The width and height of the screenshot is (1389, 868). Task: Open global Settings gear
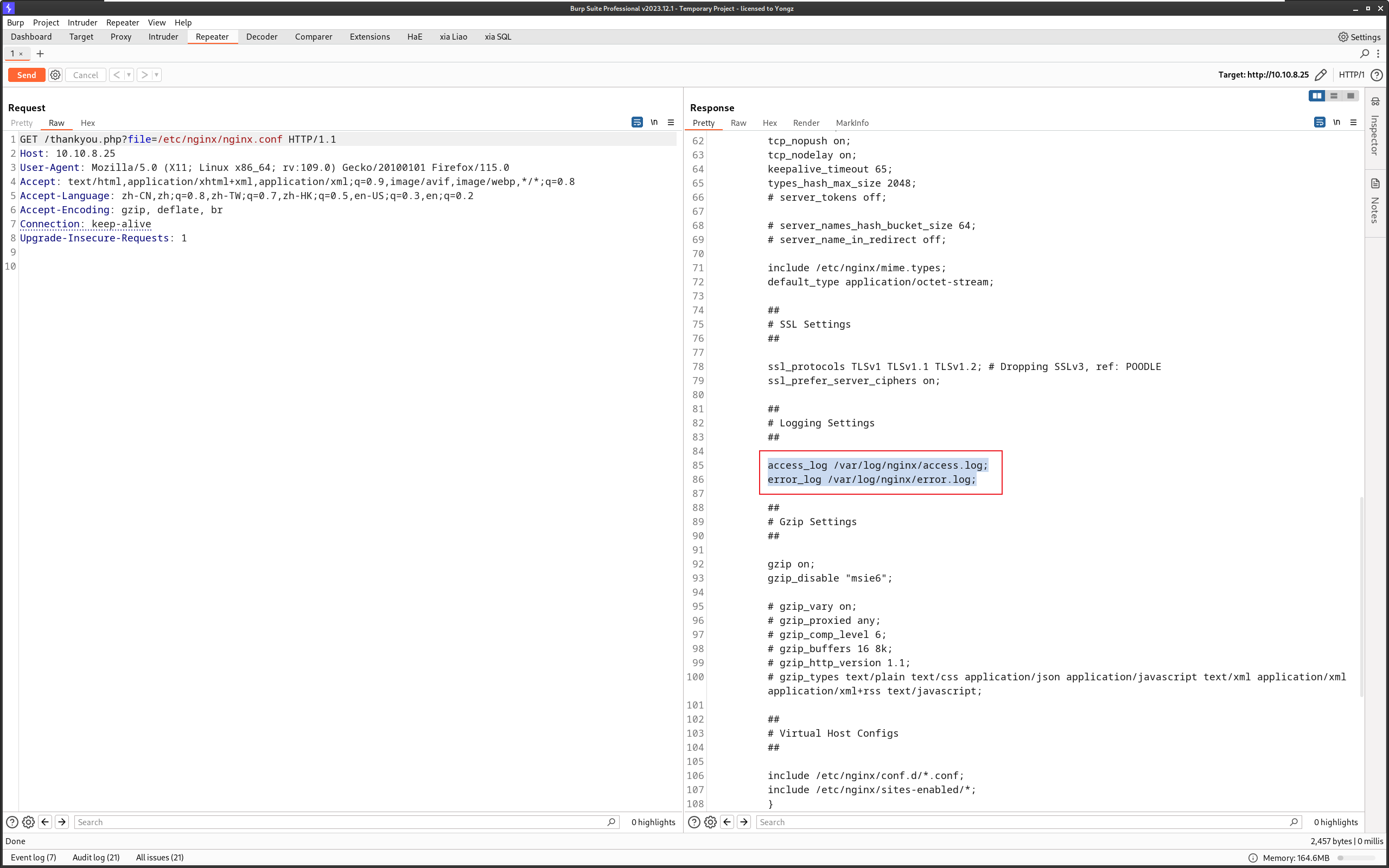[x=1359, y=37]
